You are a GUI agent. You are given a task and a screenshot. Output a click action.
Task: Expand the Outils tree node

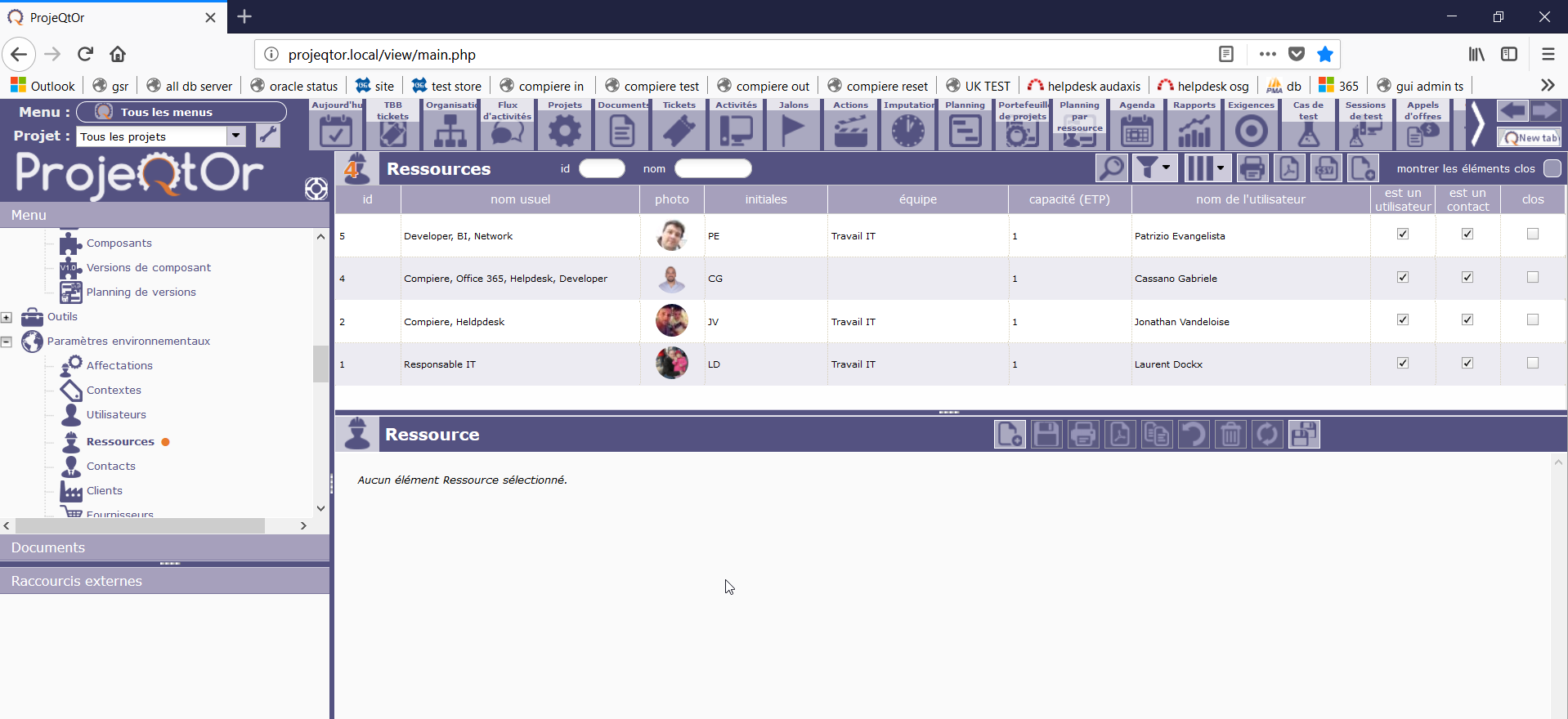tap(7, 317)
